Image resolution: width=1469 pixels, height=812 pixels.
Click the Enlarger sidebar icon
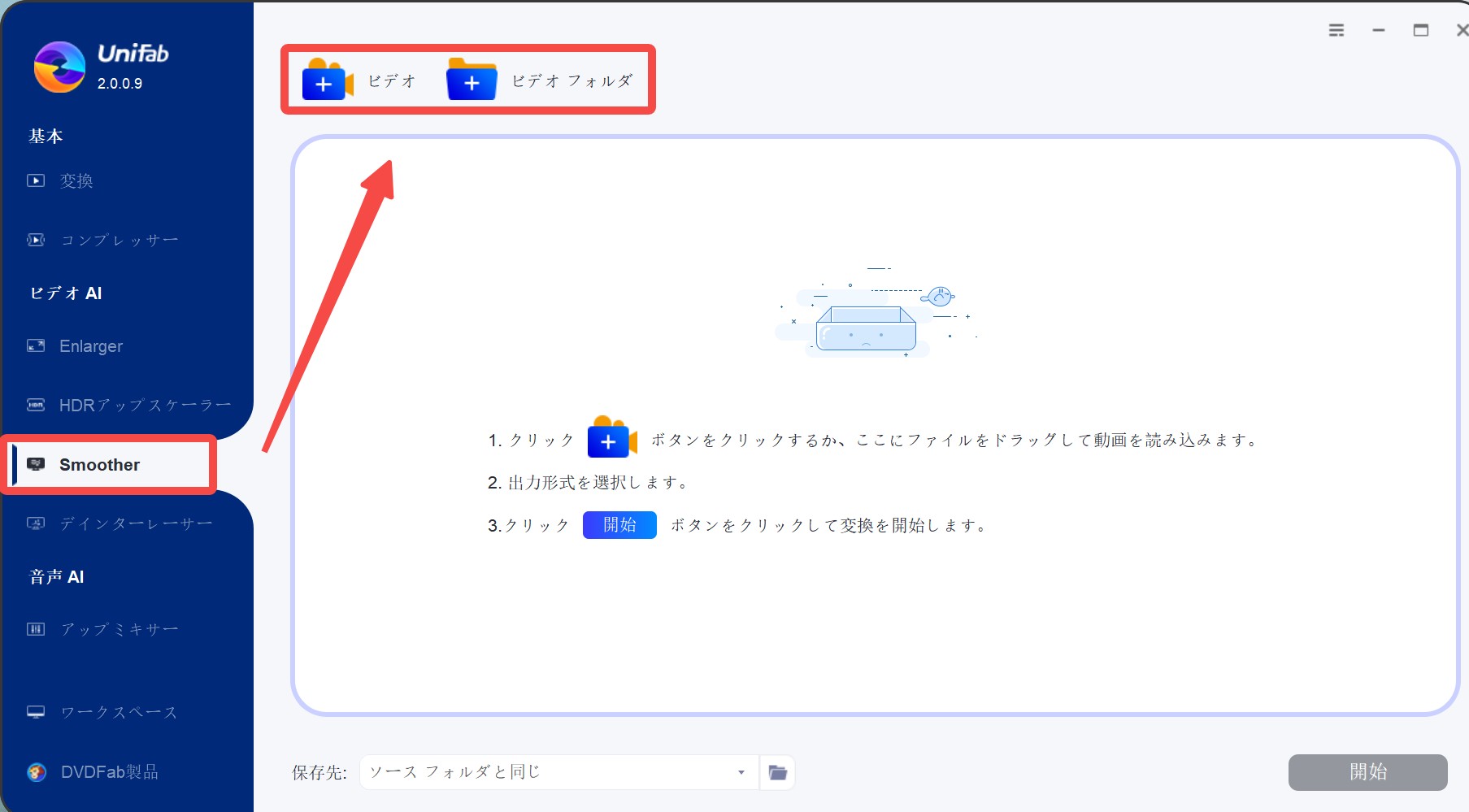pyautogui.click(x=36, y=345)
